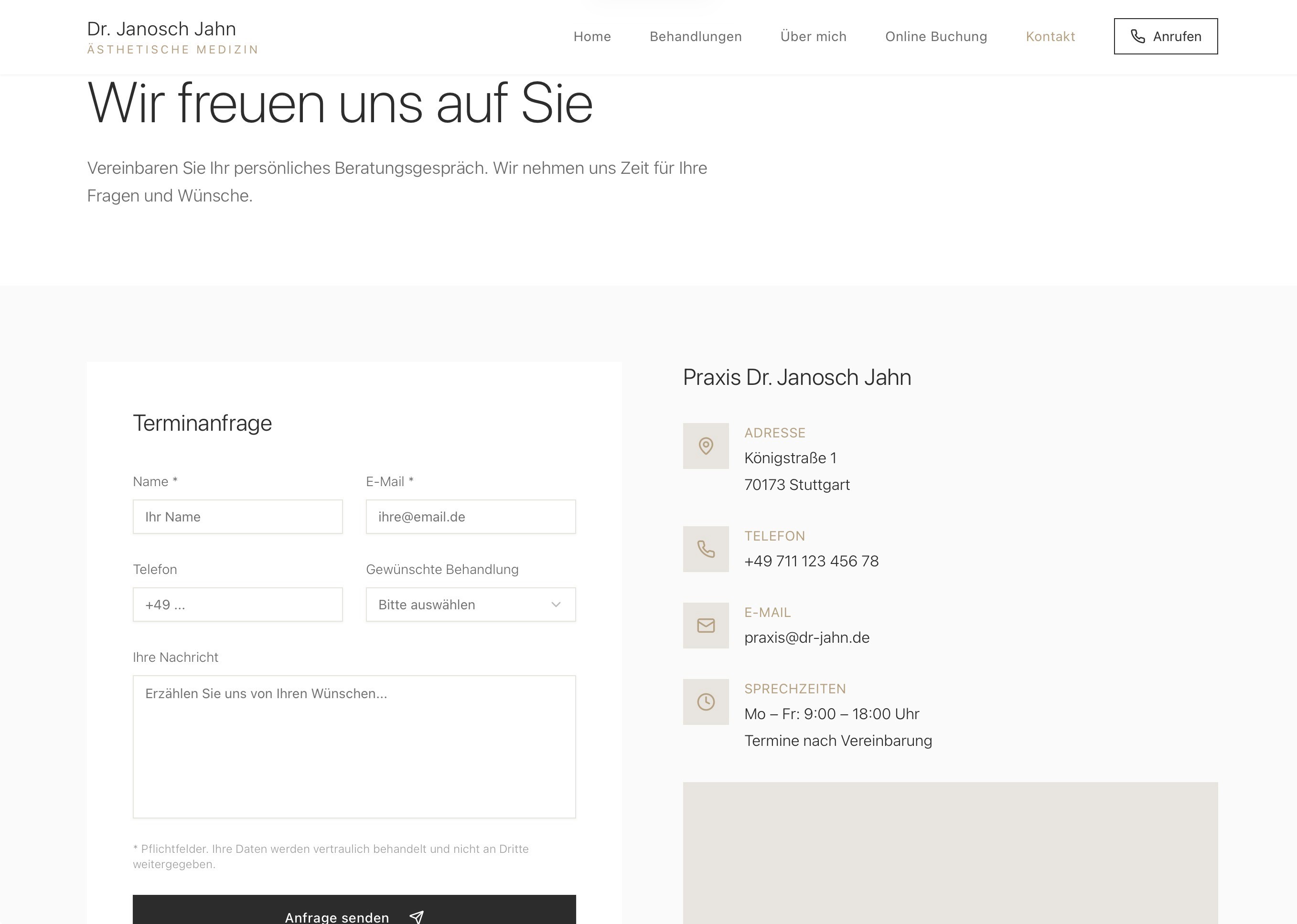Viewport: 1297px width, 924px height.
Task: Click into the Ihre Nachricht textarea
Action: click(x=354, y=746)
